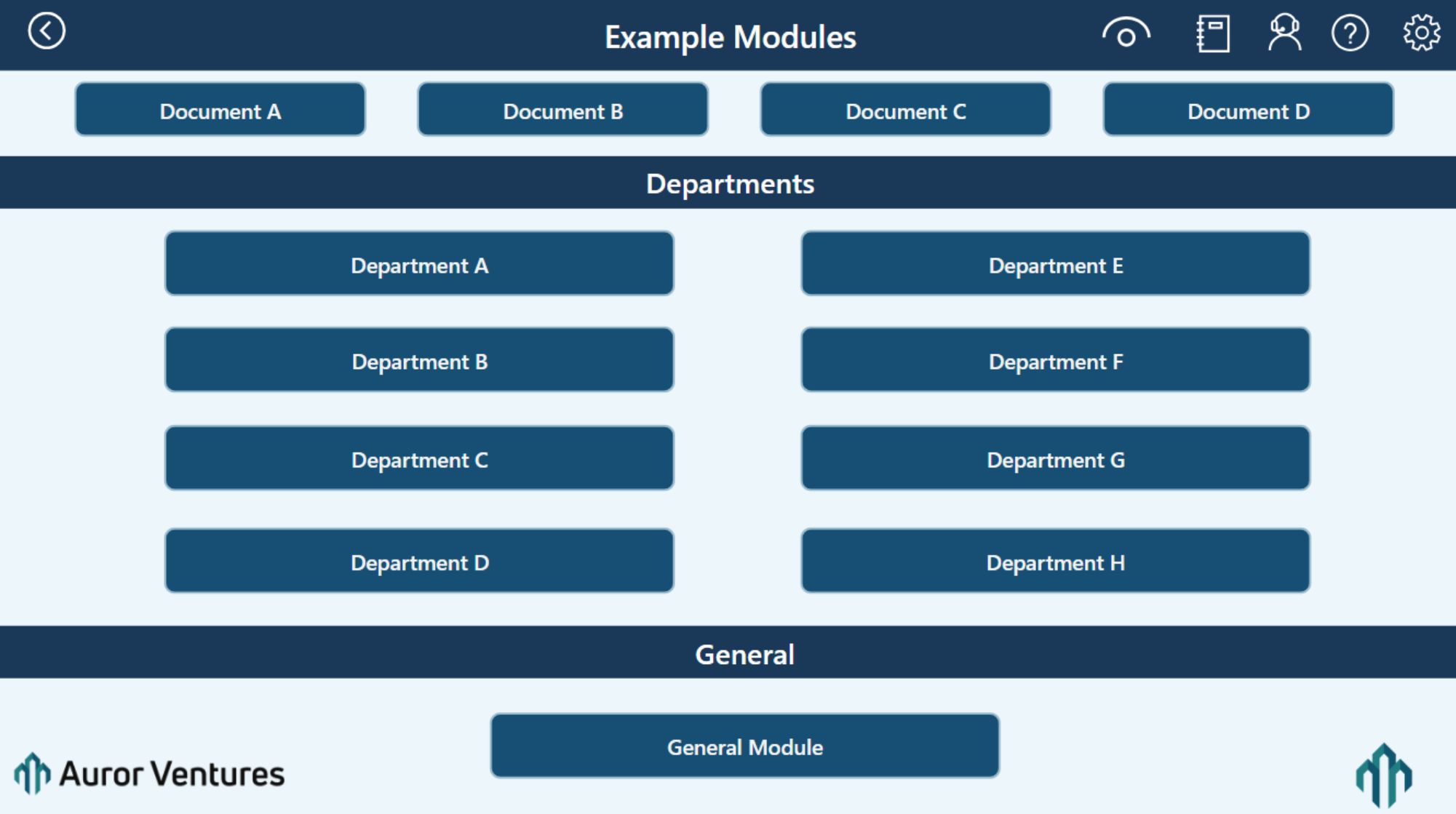The image size is (1456, 814).
Task: Open Document B
Action: tap(562, 111)
